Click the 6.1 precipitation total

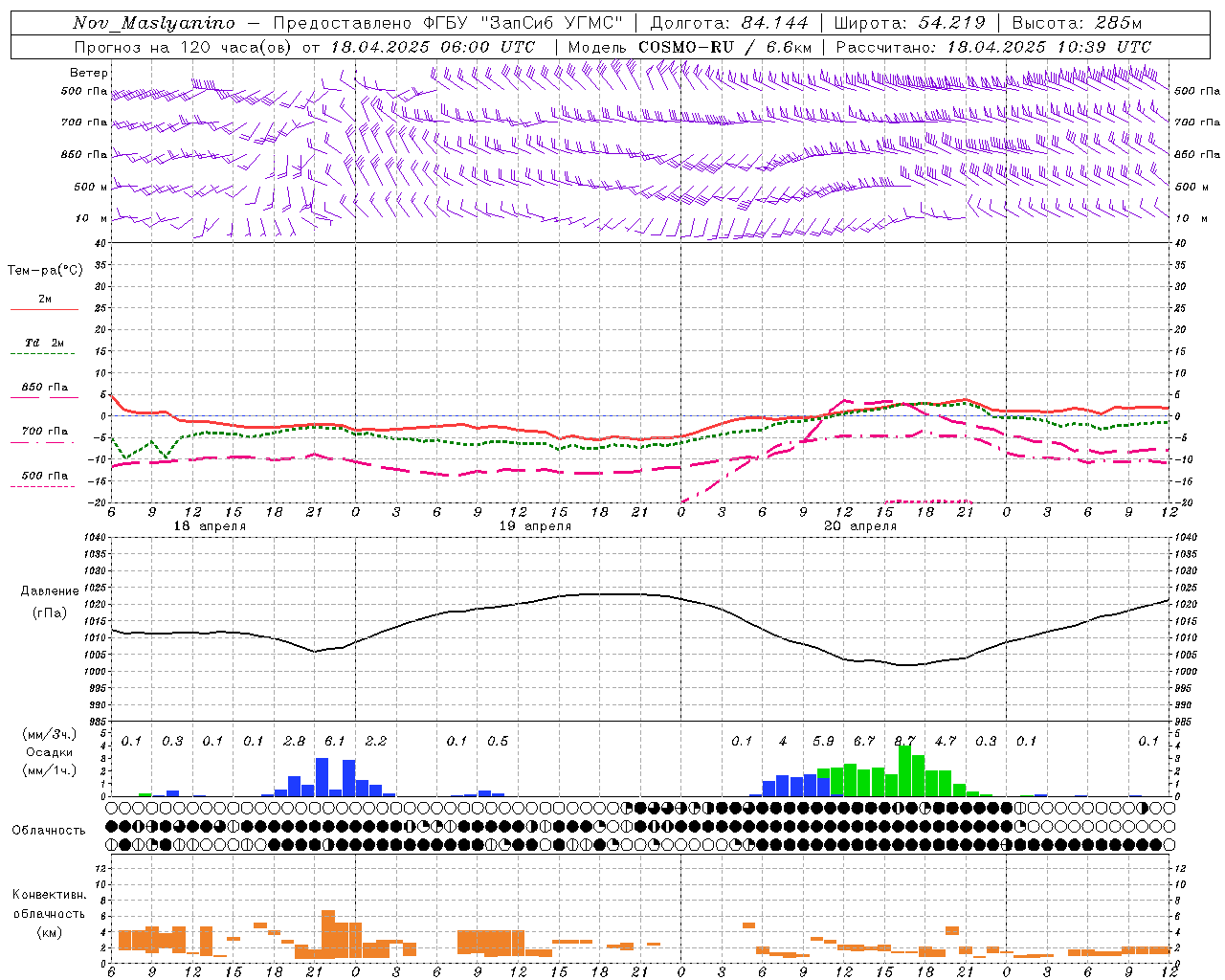(x=335, y=742)
